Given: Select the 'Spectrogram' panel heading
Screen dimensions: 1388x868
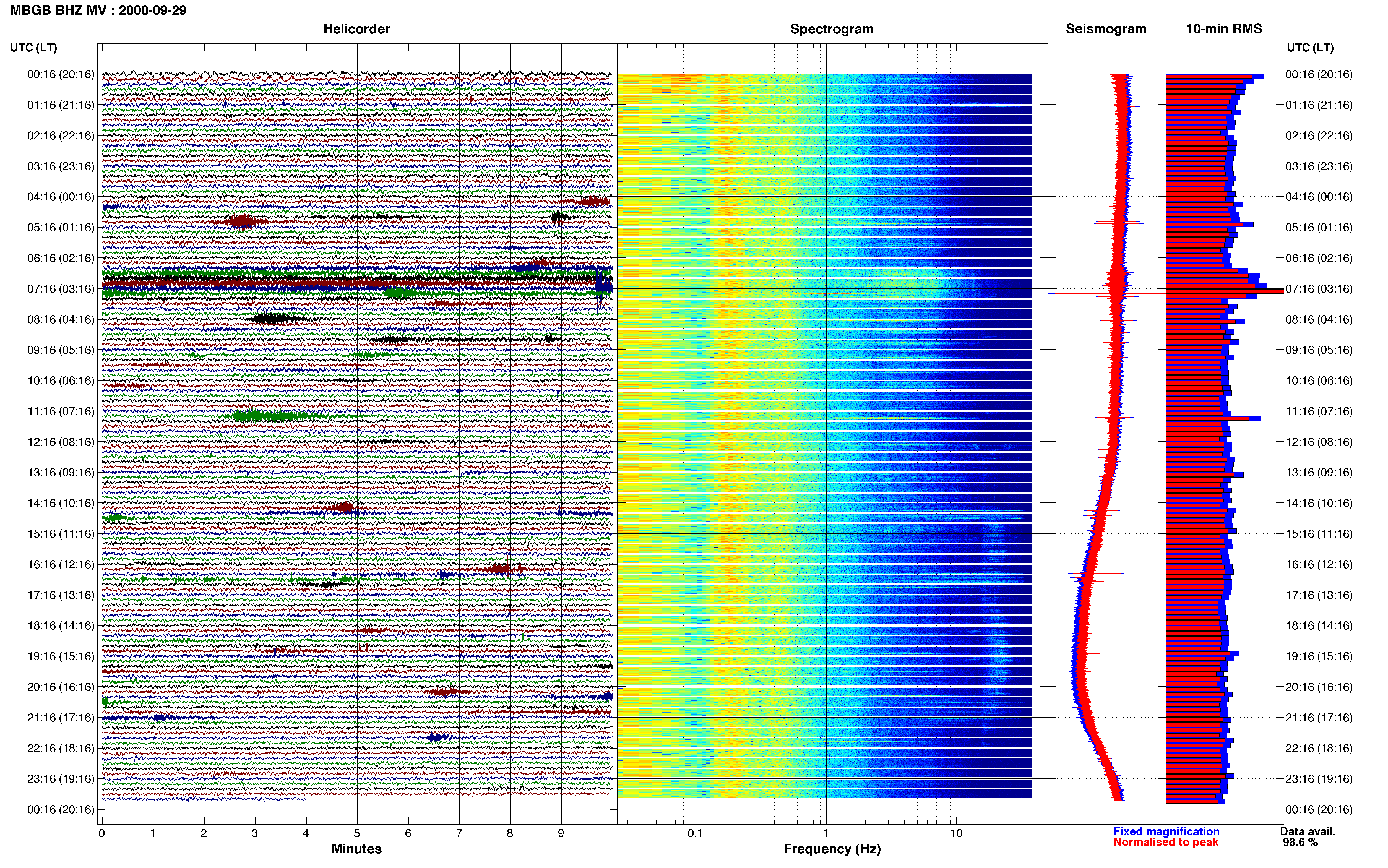Looking at the screenshot, I should click(832, 29).
